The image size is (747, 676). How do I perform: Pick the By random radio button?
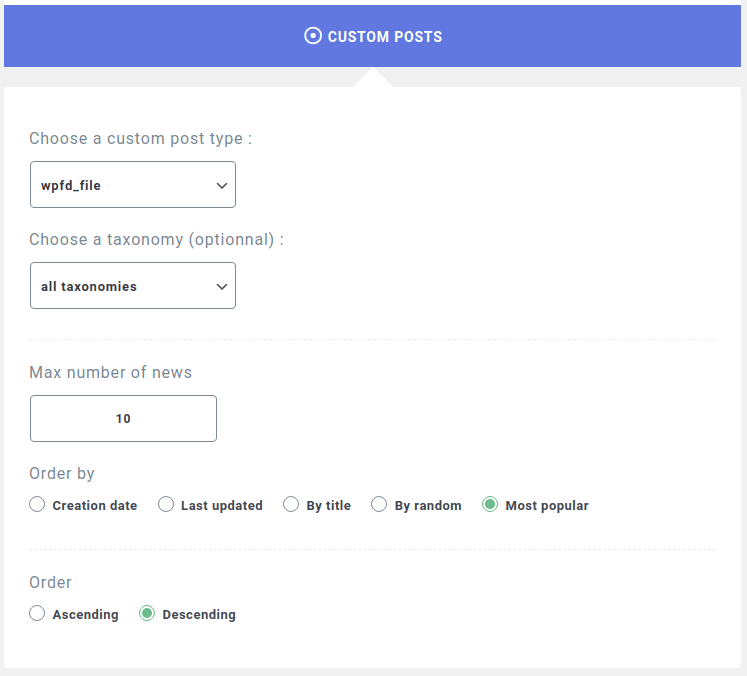pyautogui.click(x=379, y=504)
